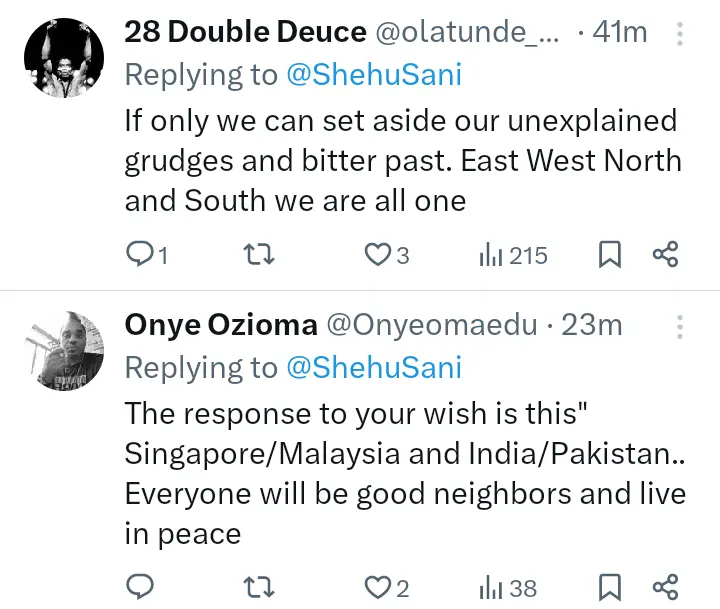
Task: Reply to 28 Double Deuce's tweet
Action: coord(138,255)
